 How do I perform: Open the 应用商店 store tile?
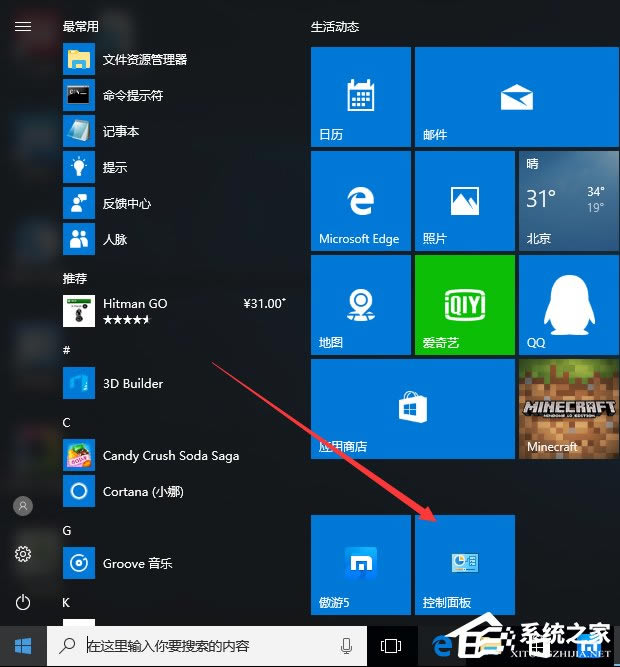[x=412, y=408]
